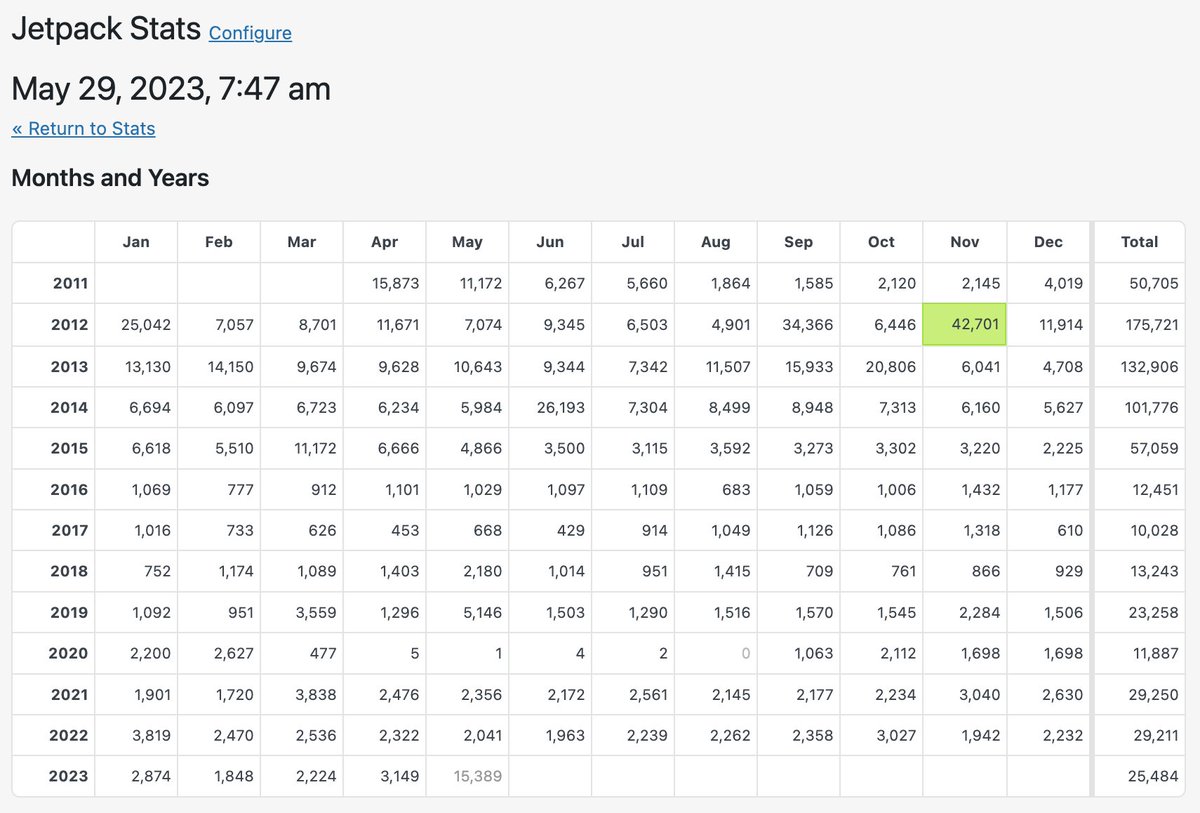Click the 20,806 October 2013 value
The image size is (1200, 813).
pos(891,367)
